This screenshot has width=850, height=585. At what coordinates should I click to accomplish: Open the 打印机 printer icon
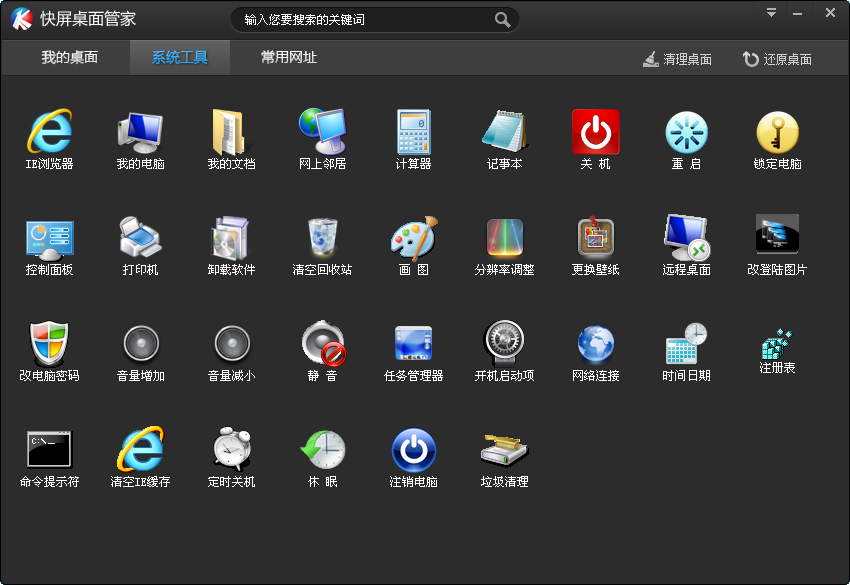(140, 237)
